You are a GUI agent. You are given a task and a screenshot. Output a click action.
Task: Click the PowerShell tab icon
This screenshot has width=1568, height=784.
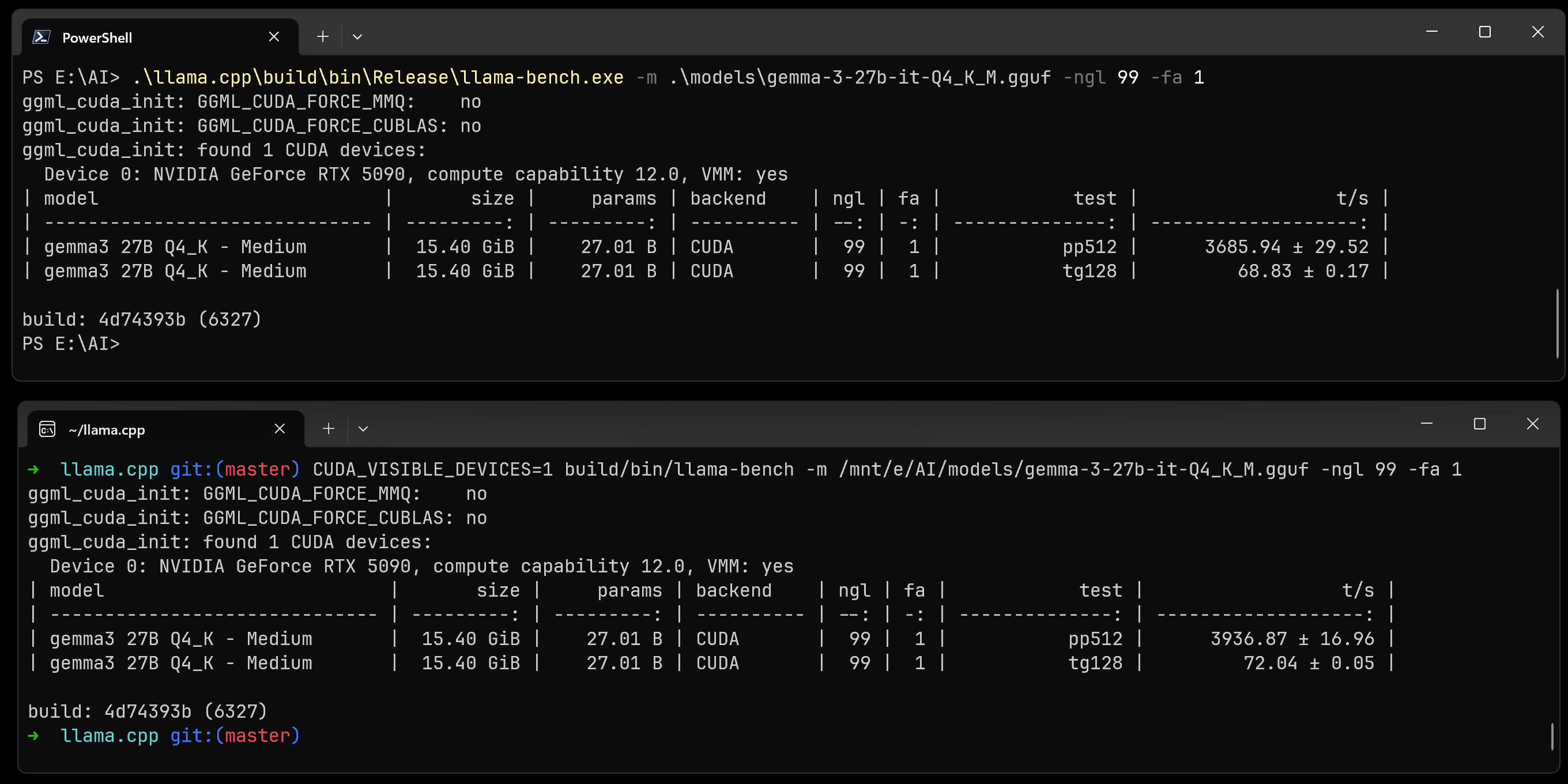41,37
